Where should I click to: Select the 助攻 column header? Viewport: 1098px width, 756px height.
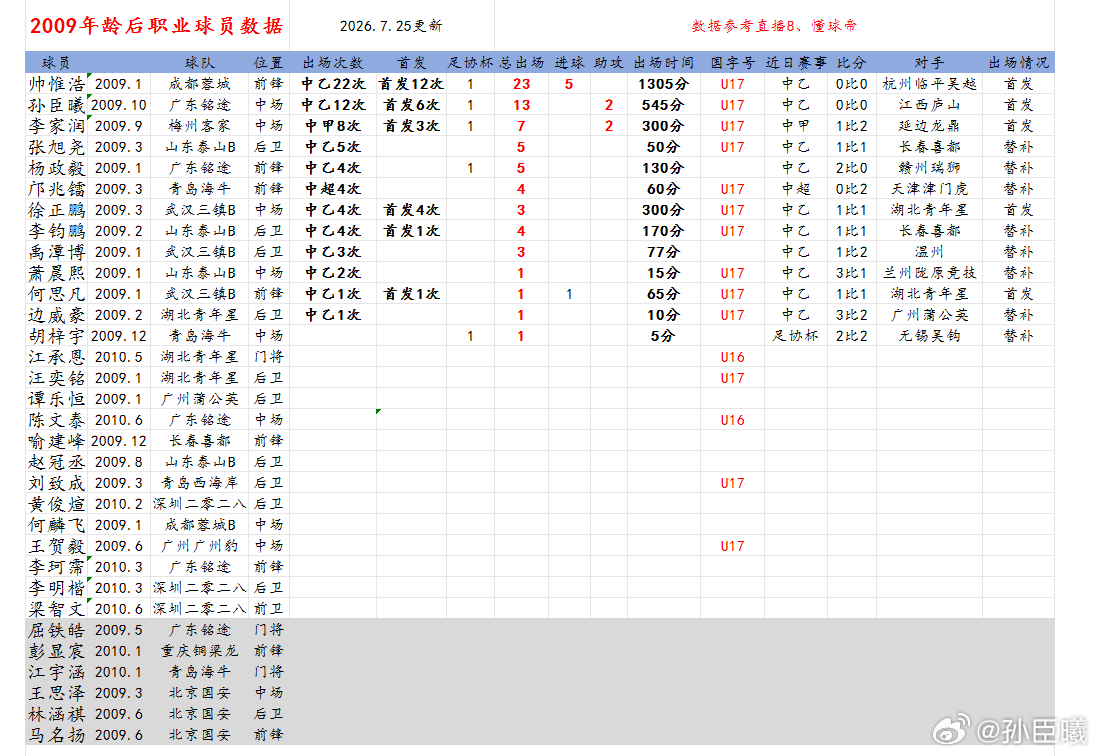[609, 63]
